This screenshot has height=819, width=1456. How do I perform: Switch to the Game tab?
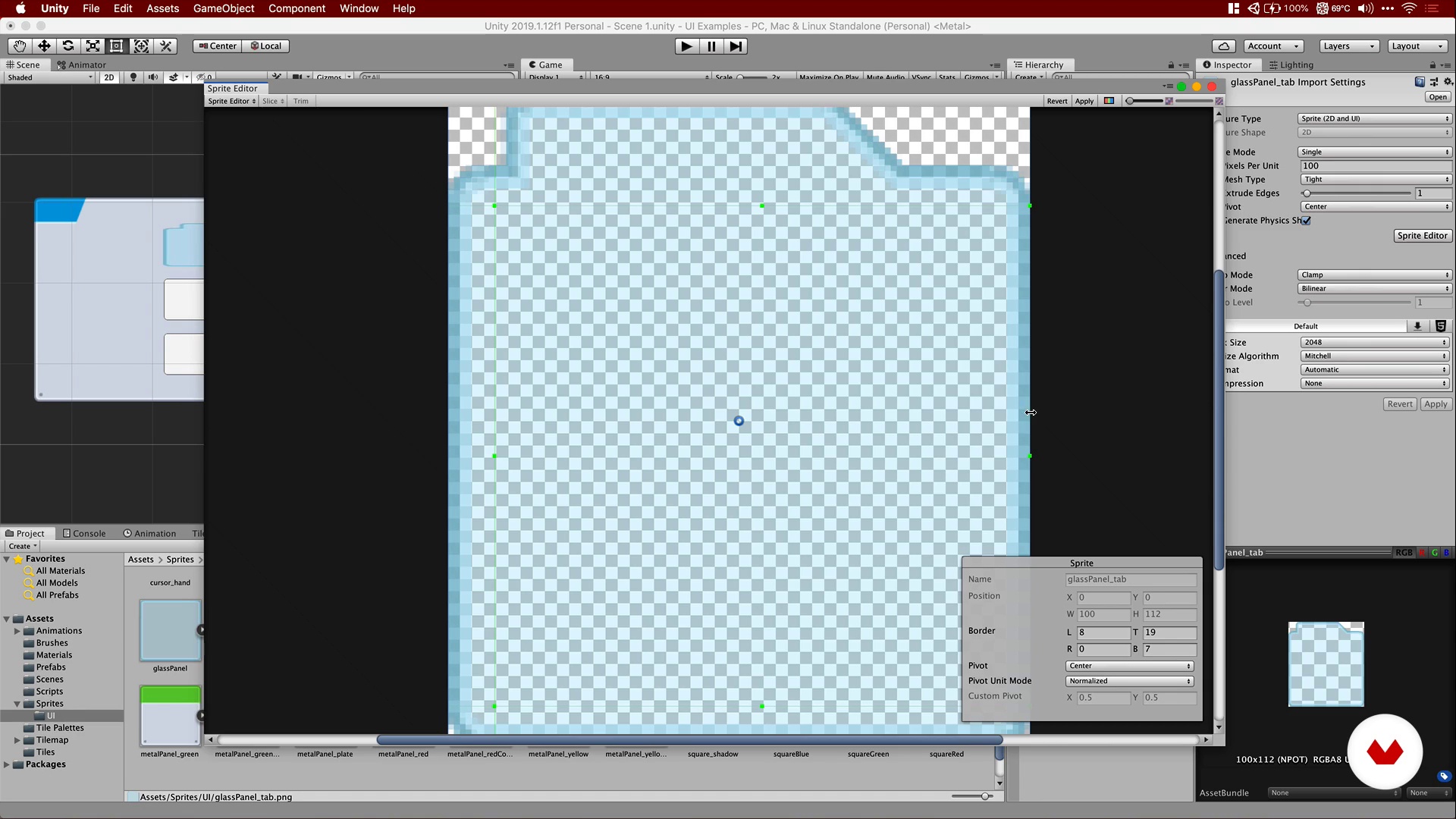(546, 65)
